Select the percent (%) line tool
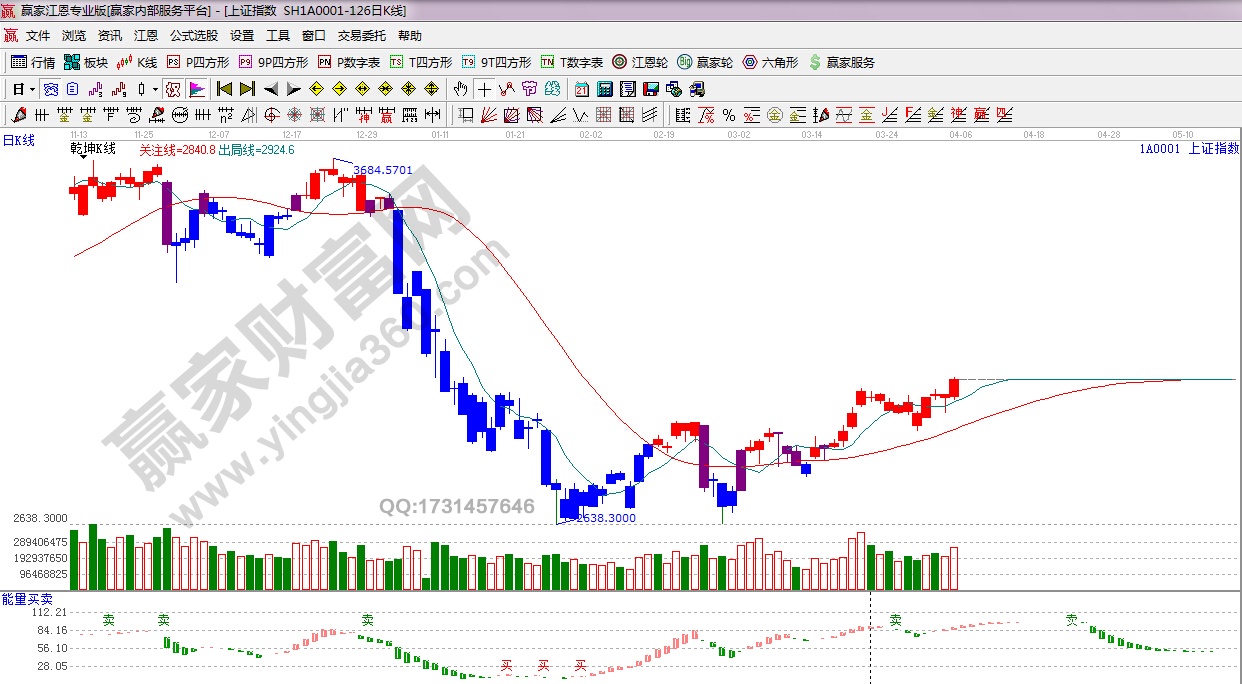 coord(729,115)
